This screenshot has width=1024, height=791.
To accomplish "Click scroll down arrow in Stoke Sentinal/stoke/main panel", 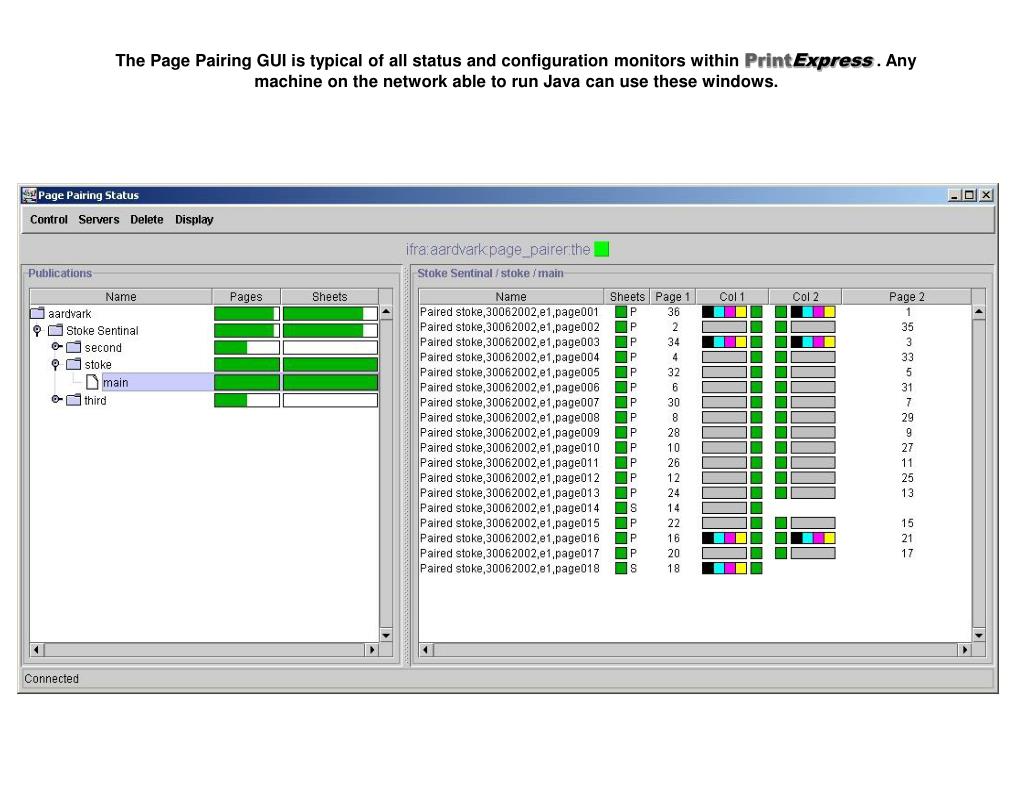I will pyautogui.click(x=978, y=635).
